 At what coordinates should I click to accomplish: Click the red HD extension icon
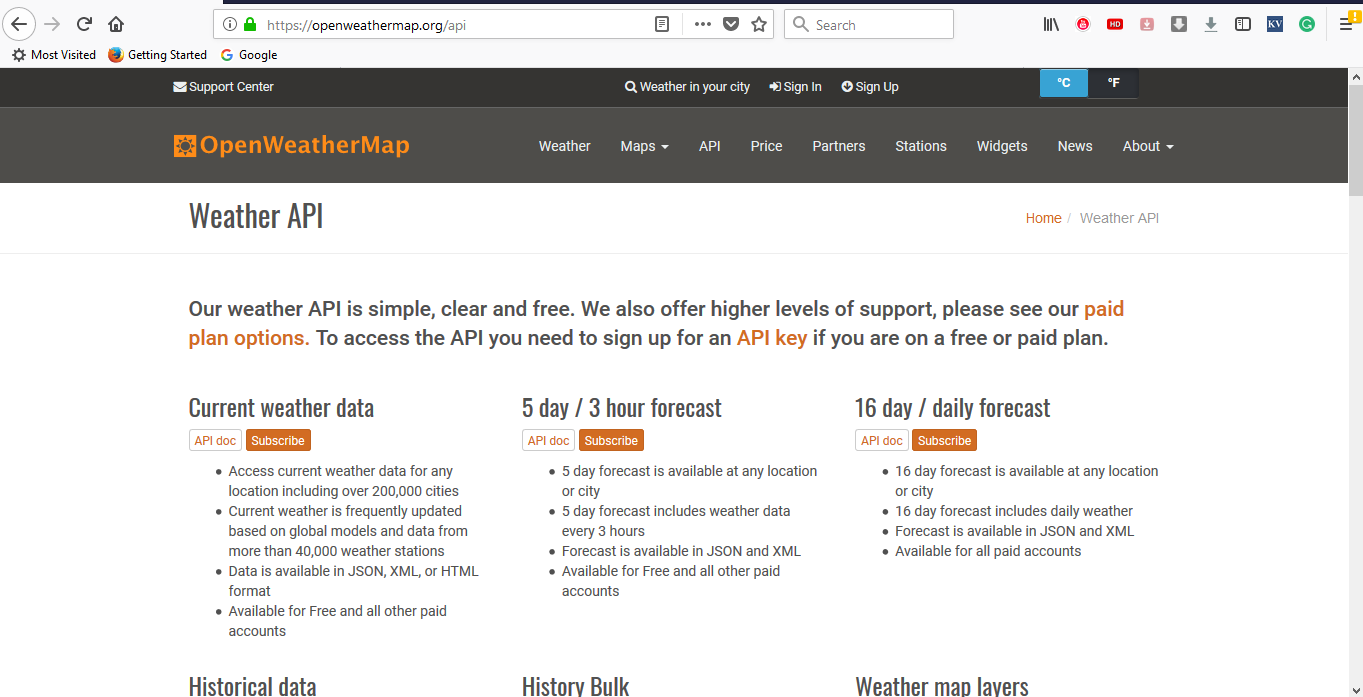click(x=1115, y=25)
